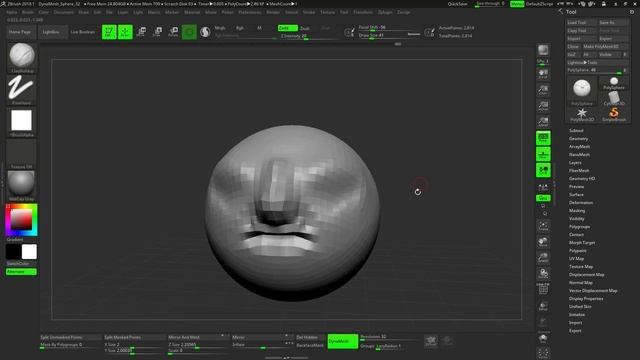Adjust the Draw Size slider
640x360 pixels.
(x=389, y=36)
